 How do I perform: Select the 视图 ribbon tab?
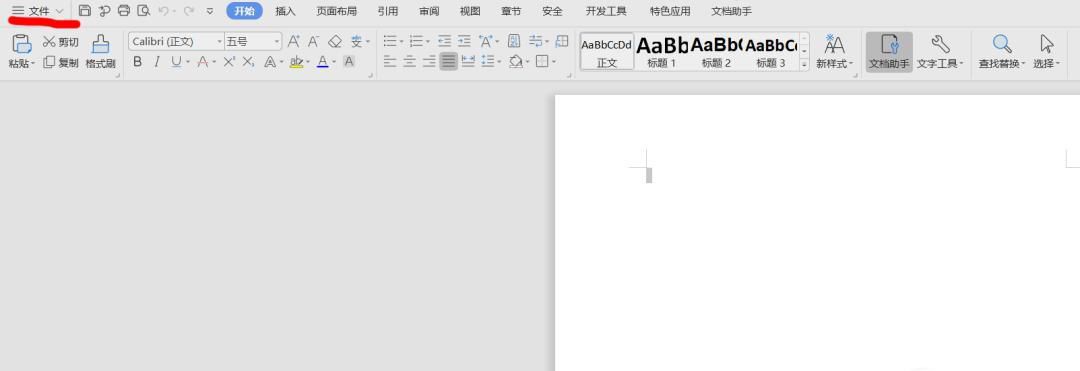click(x=470, y=11)
